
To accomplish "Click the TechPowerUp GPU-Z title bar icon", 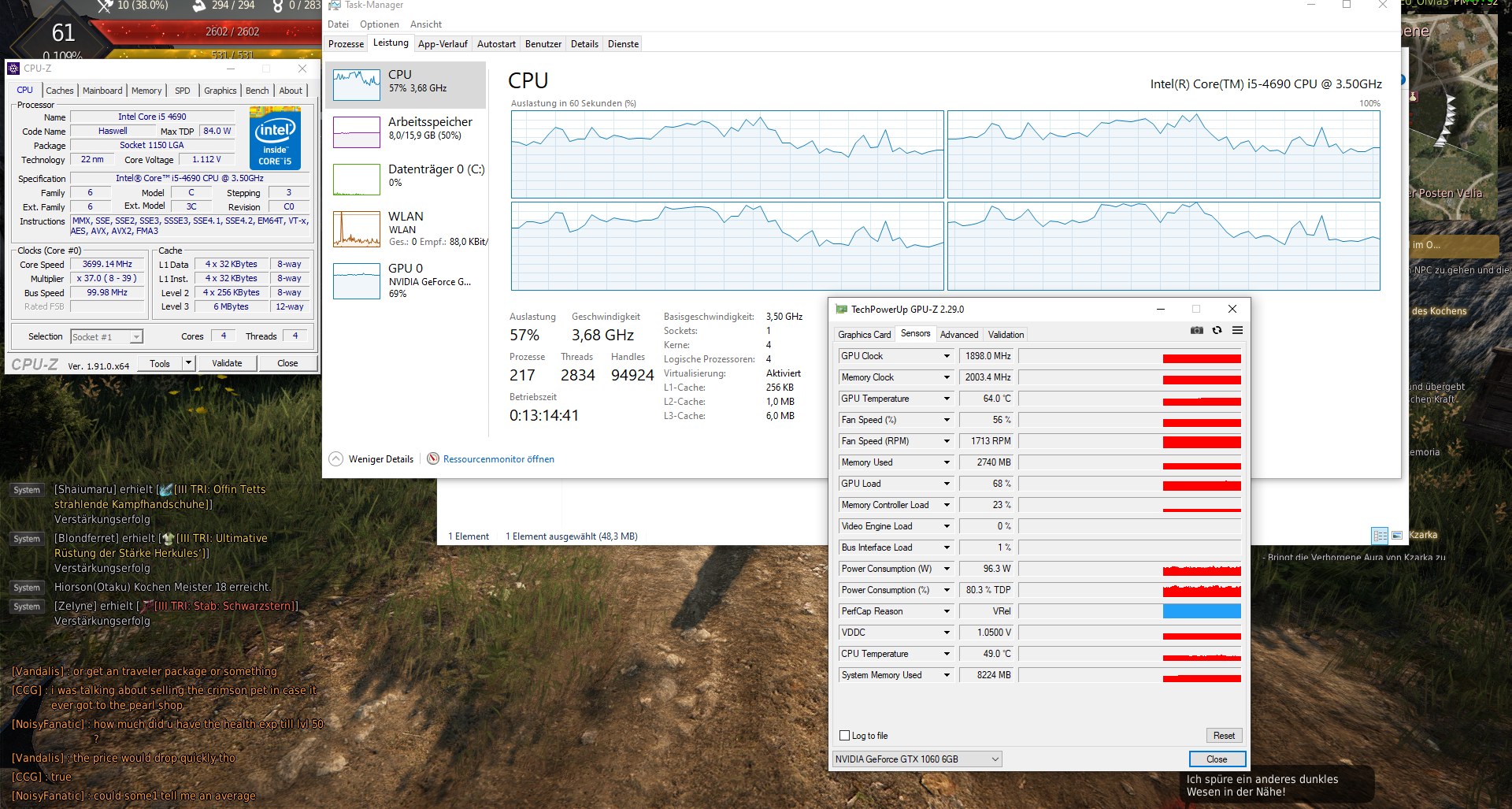I will 842,310.
